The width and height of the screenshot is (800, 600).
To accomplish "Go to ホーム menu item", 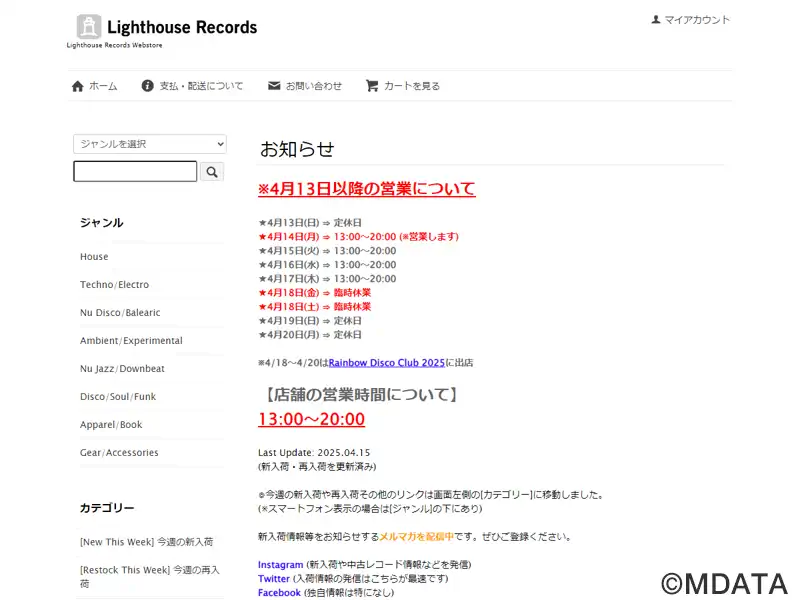I will [103, 86].
